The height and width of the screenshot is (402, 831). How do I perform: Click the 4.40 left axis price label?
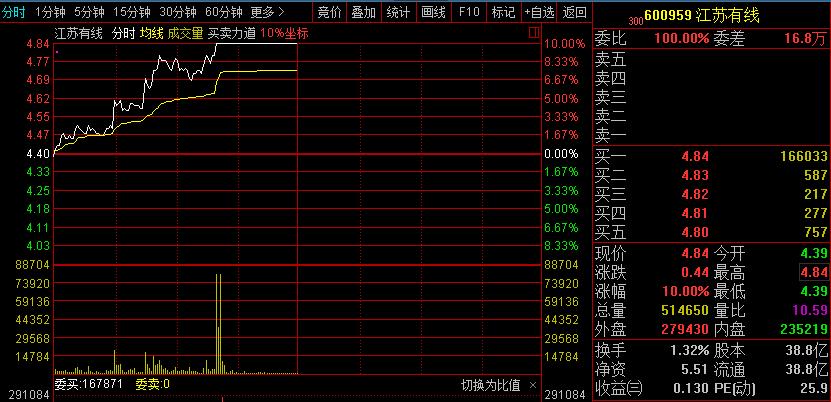(38, 154)
